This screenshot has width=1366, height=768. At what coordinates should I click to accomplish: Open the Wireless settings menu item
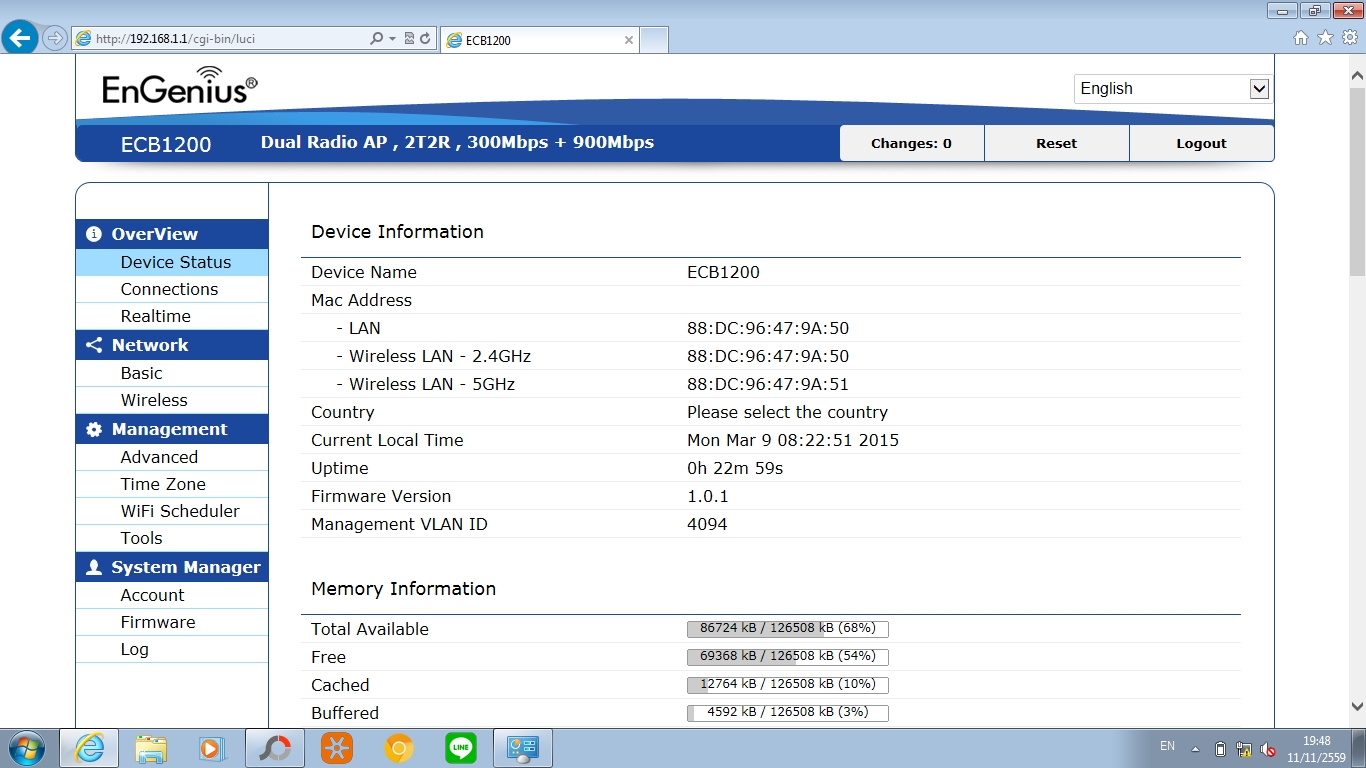coord(154,400)
